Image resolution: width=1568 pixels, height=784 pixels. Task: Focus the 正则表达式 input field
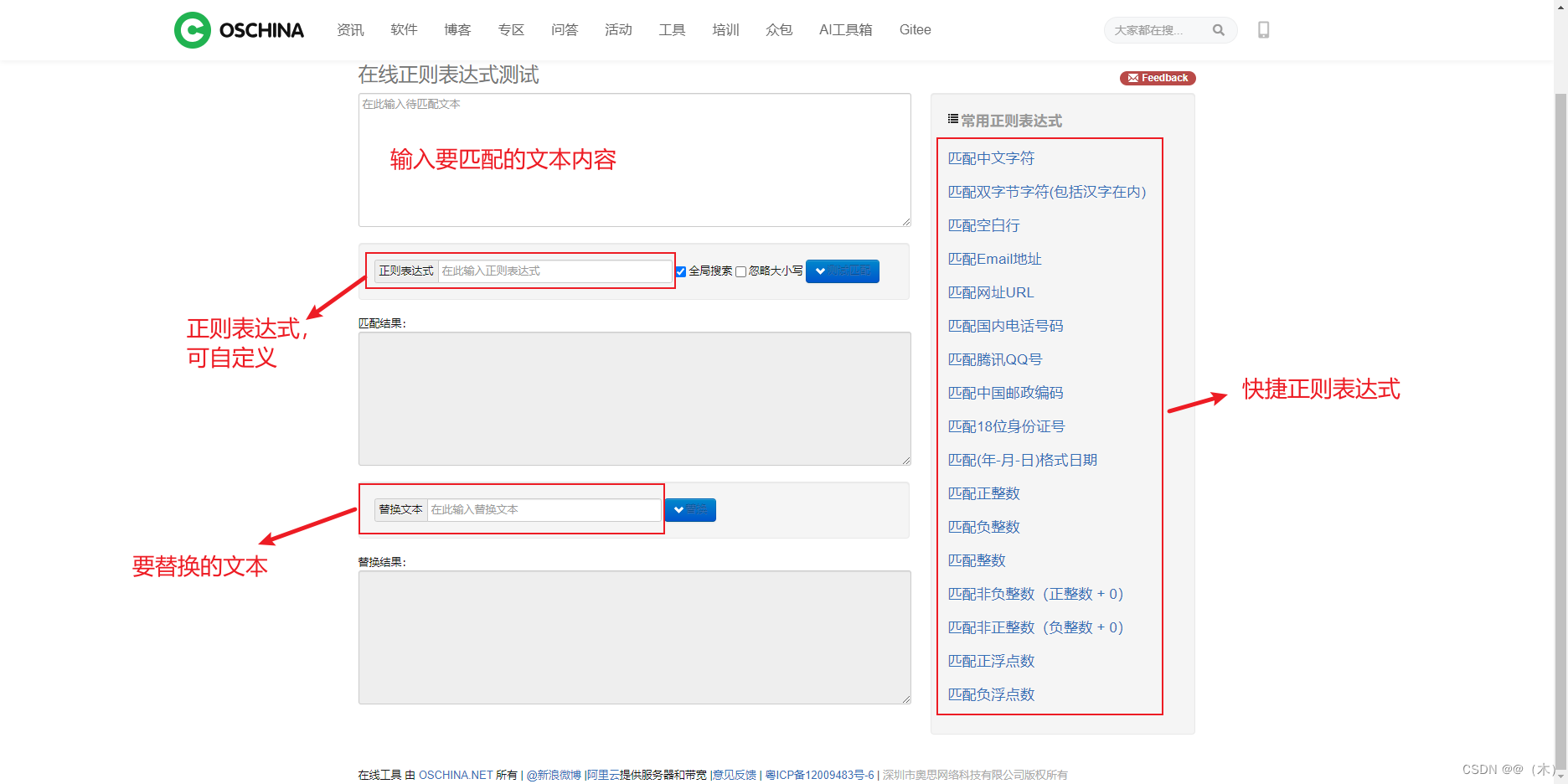click(x=554, y=271)
